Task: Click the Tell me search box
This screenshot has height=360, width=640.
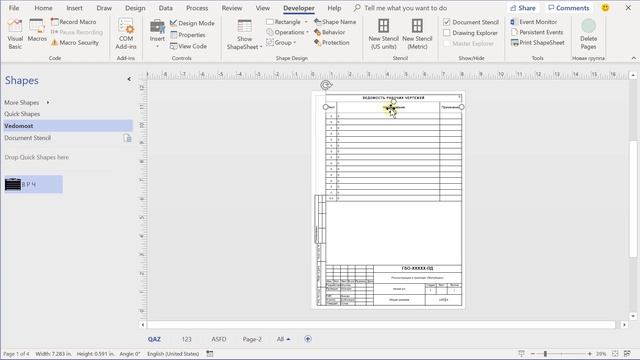Action: (400, 8)
